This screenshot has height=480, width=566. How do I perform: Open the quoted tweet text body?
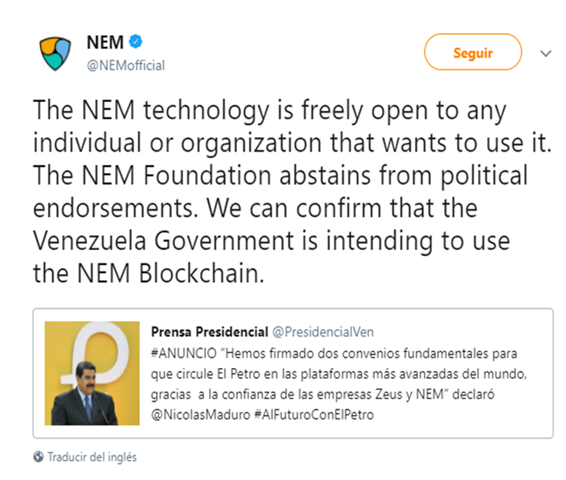[x=339, y=384]
